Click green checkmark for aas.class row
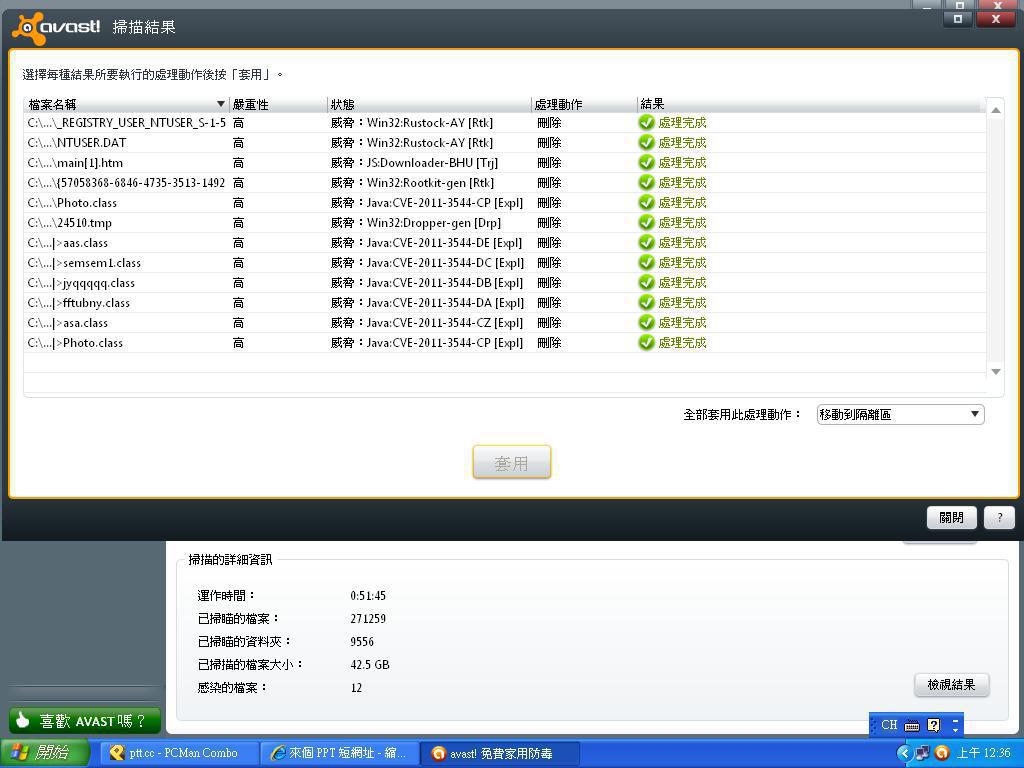 tap(647, 242)
